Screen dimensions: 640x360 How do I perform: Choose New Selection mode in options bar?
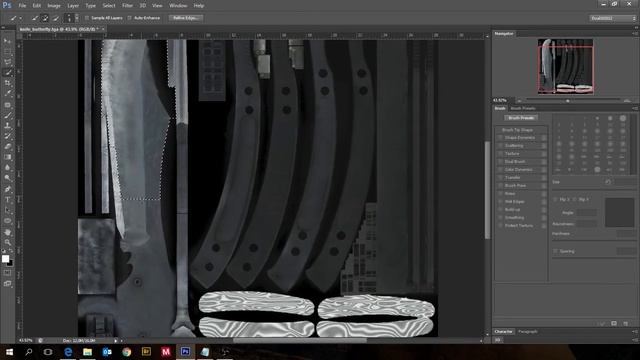(35, 18)
